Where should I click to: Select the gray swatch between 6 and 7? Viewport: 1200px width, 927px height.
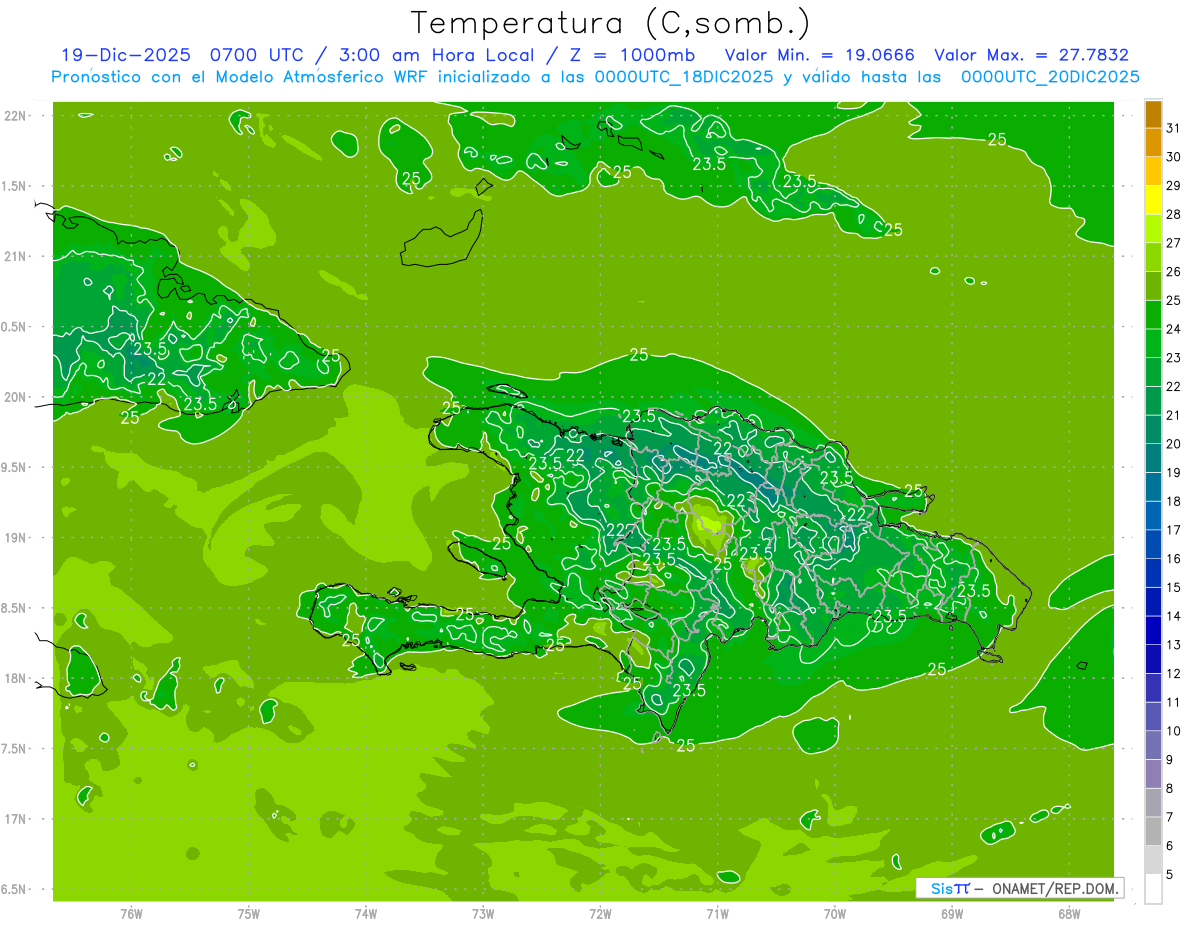(1153, 832)
